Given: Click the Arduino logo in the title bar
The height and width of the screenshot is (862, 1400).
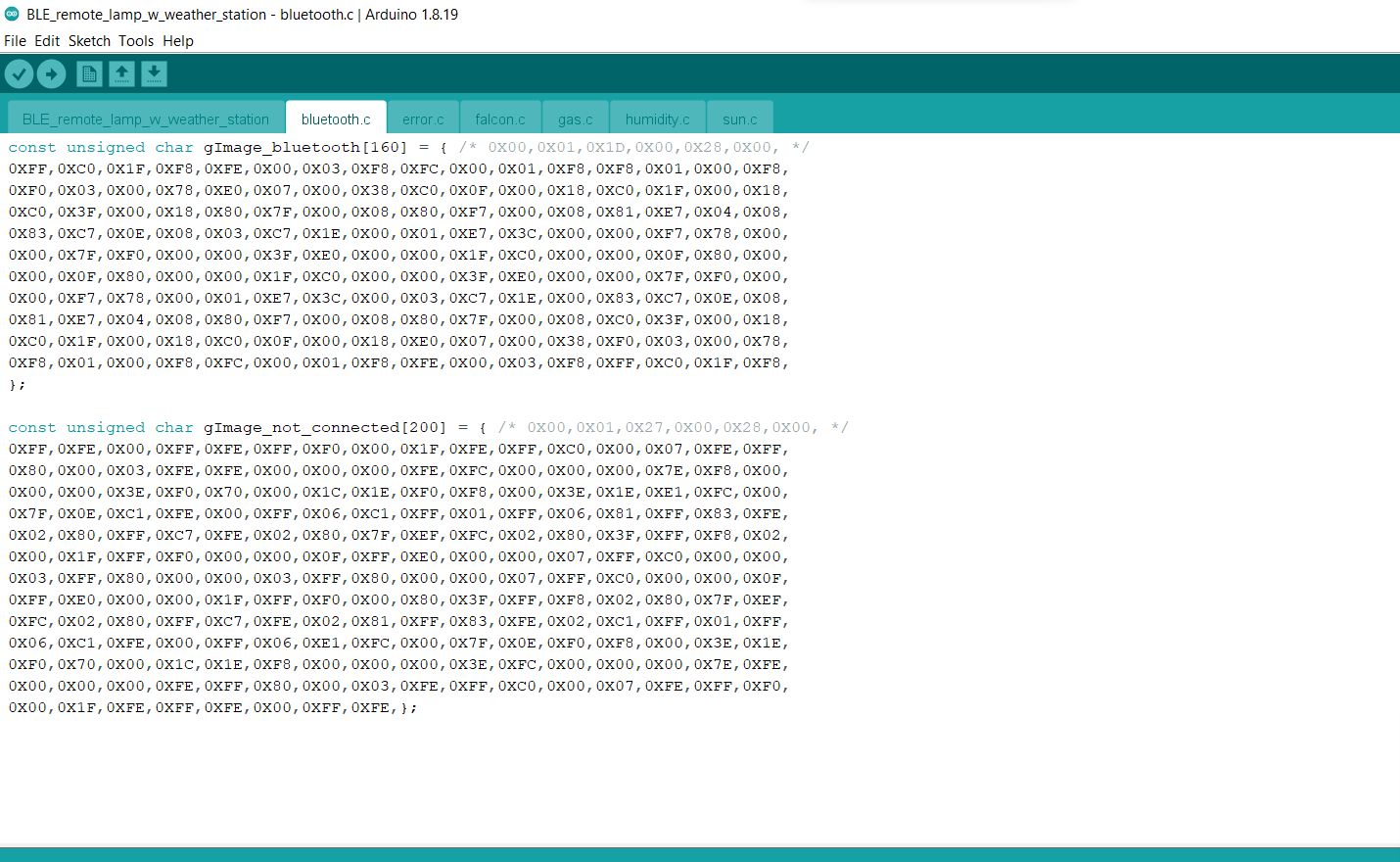Looking at the screenshot, I should tap(12, 14).
